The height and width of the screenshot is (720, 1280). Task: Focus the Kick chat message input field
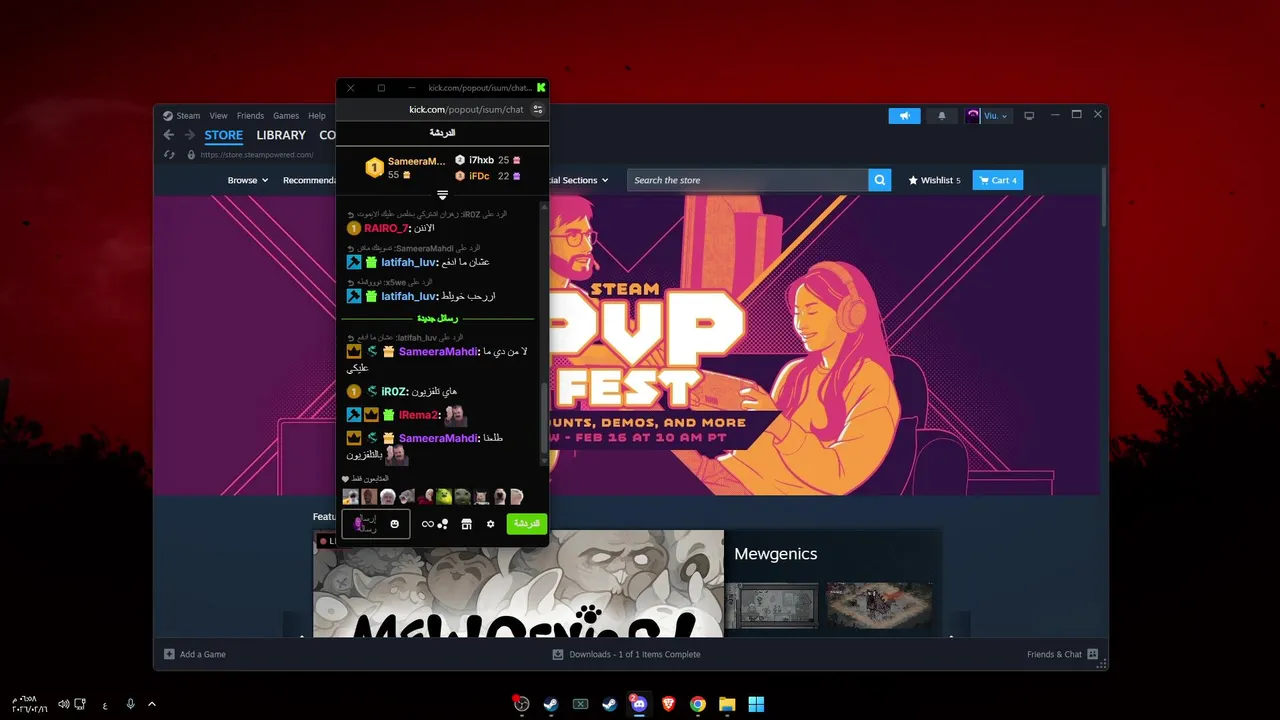[376, 524]
